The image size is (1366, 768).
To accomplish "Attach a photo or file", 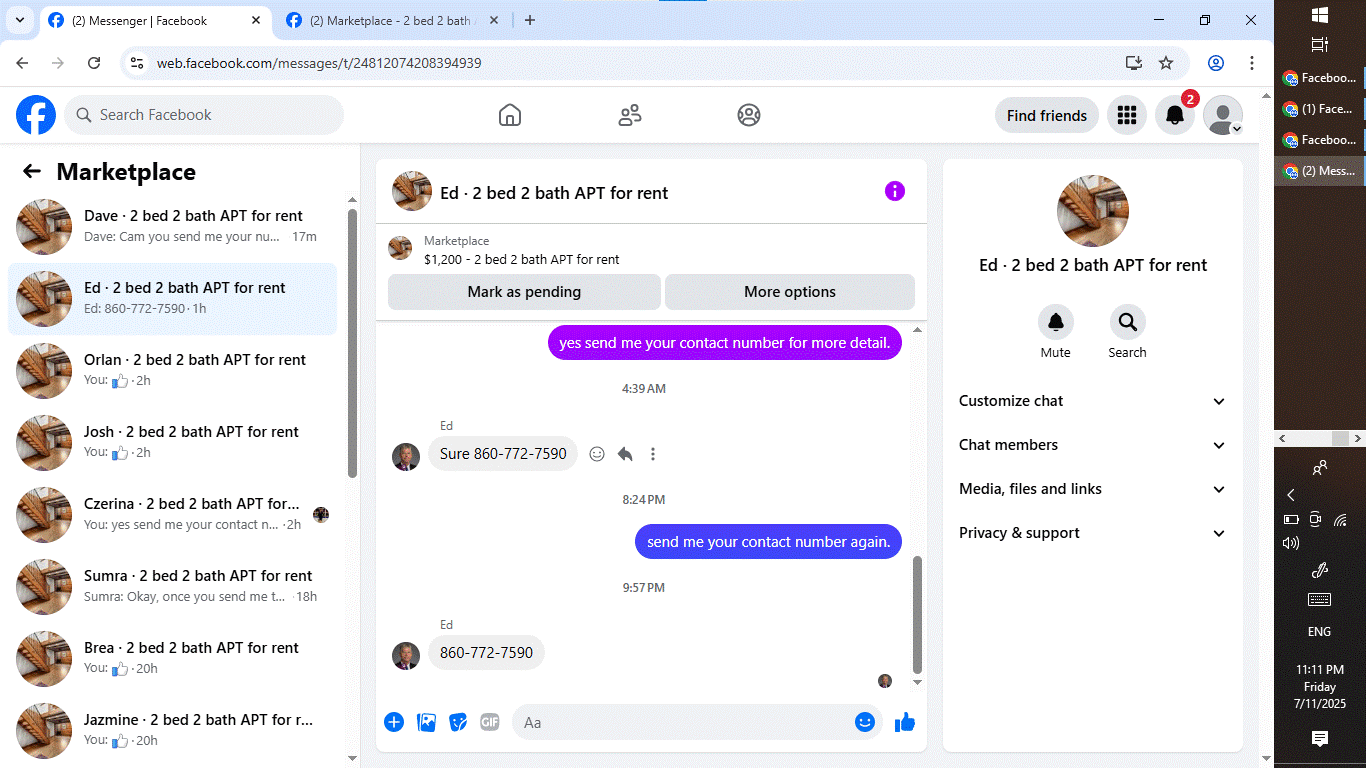I will click(427, 722).
